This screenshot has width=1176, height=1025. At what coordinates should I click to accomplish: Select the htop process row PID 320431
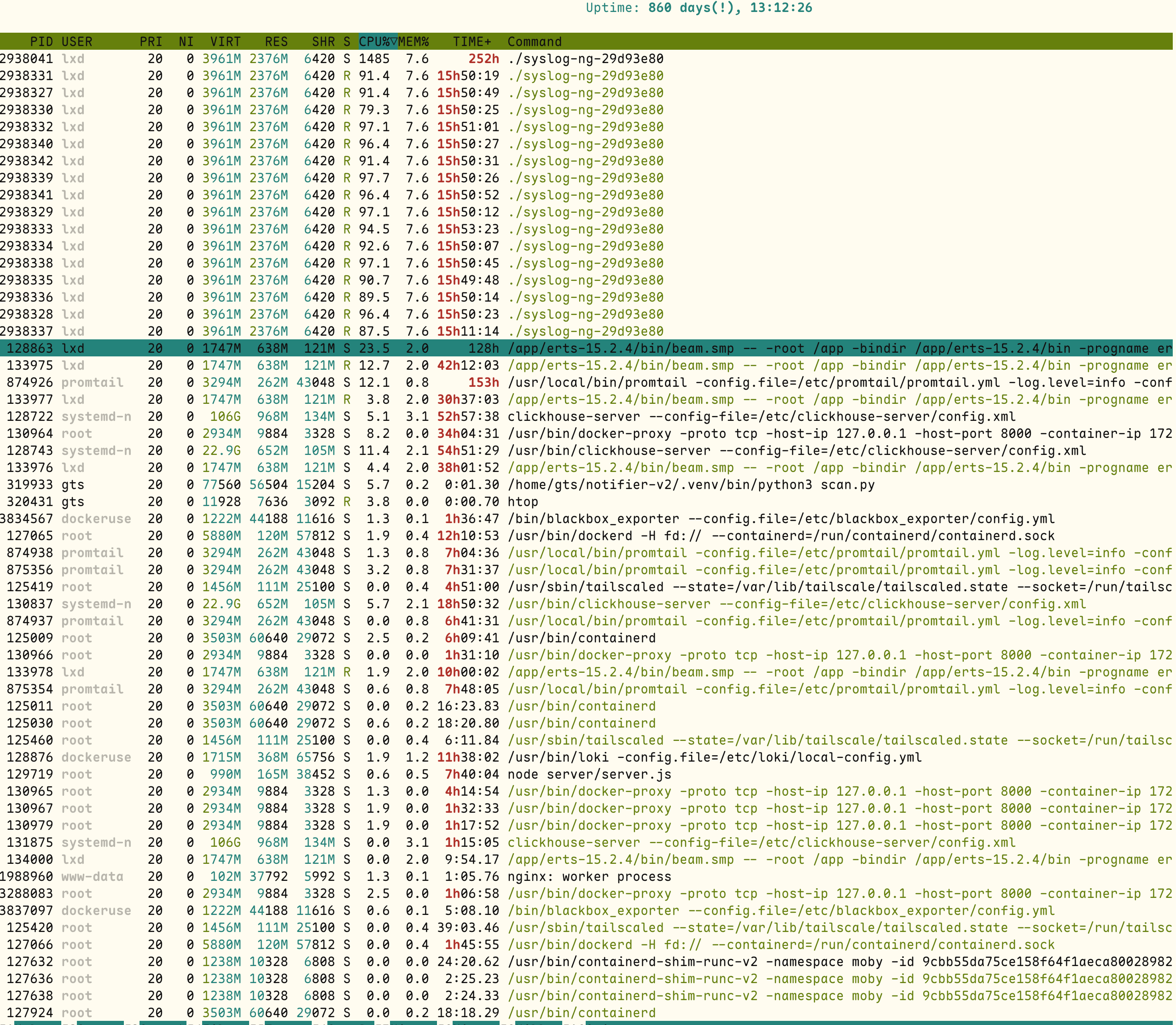tap(586, 501)
